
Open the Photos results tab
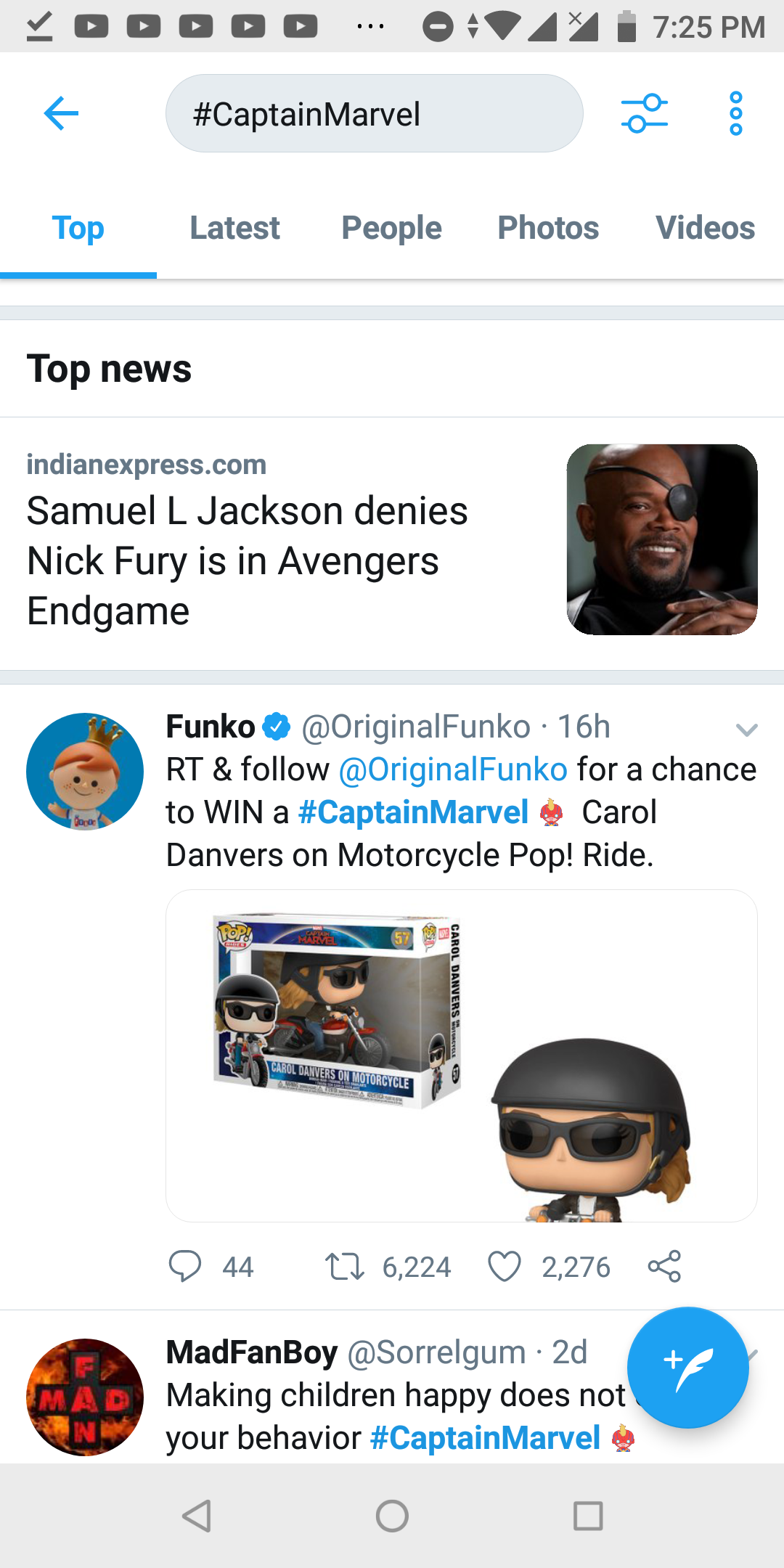pos(548,228)
